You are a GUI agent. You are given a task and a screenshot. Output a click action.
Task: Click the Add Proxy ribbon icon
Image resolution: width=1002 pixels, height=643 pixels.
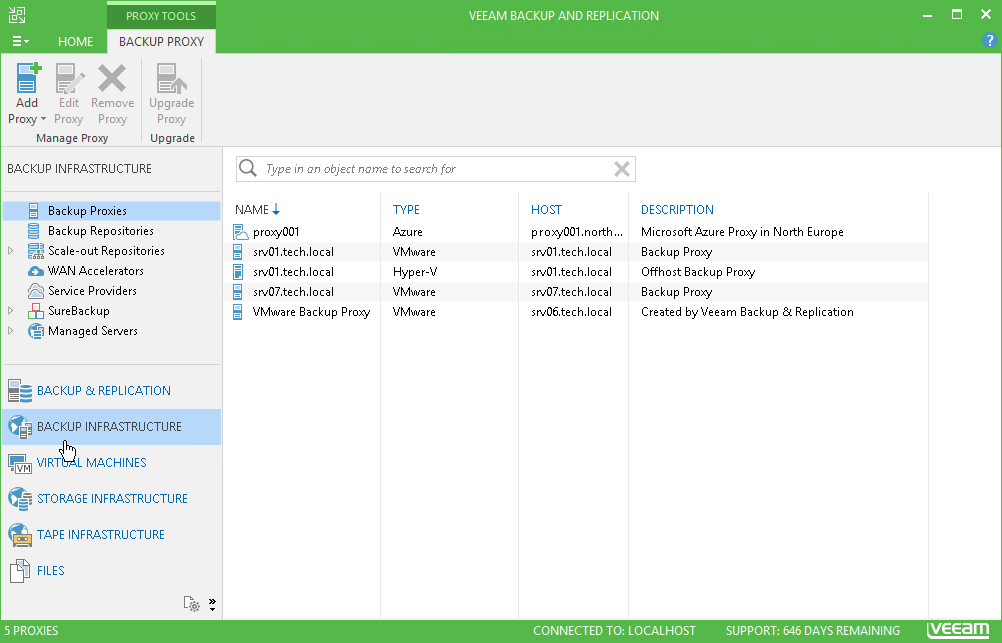(27, 78)
